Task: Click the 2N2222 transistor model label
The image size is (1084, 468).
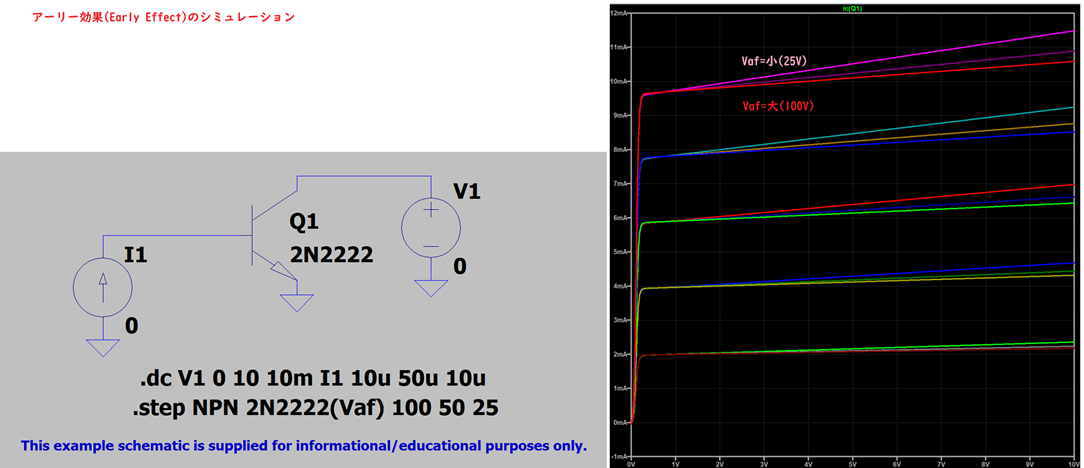Action: (x=331, y=255)
